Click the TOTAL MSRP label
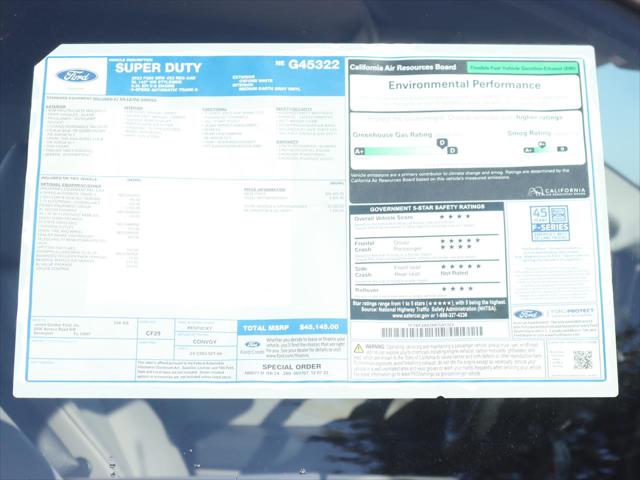This screenshot has height=480, width=640. [x=266, y=328]
